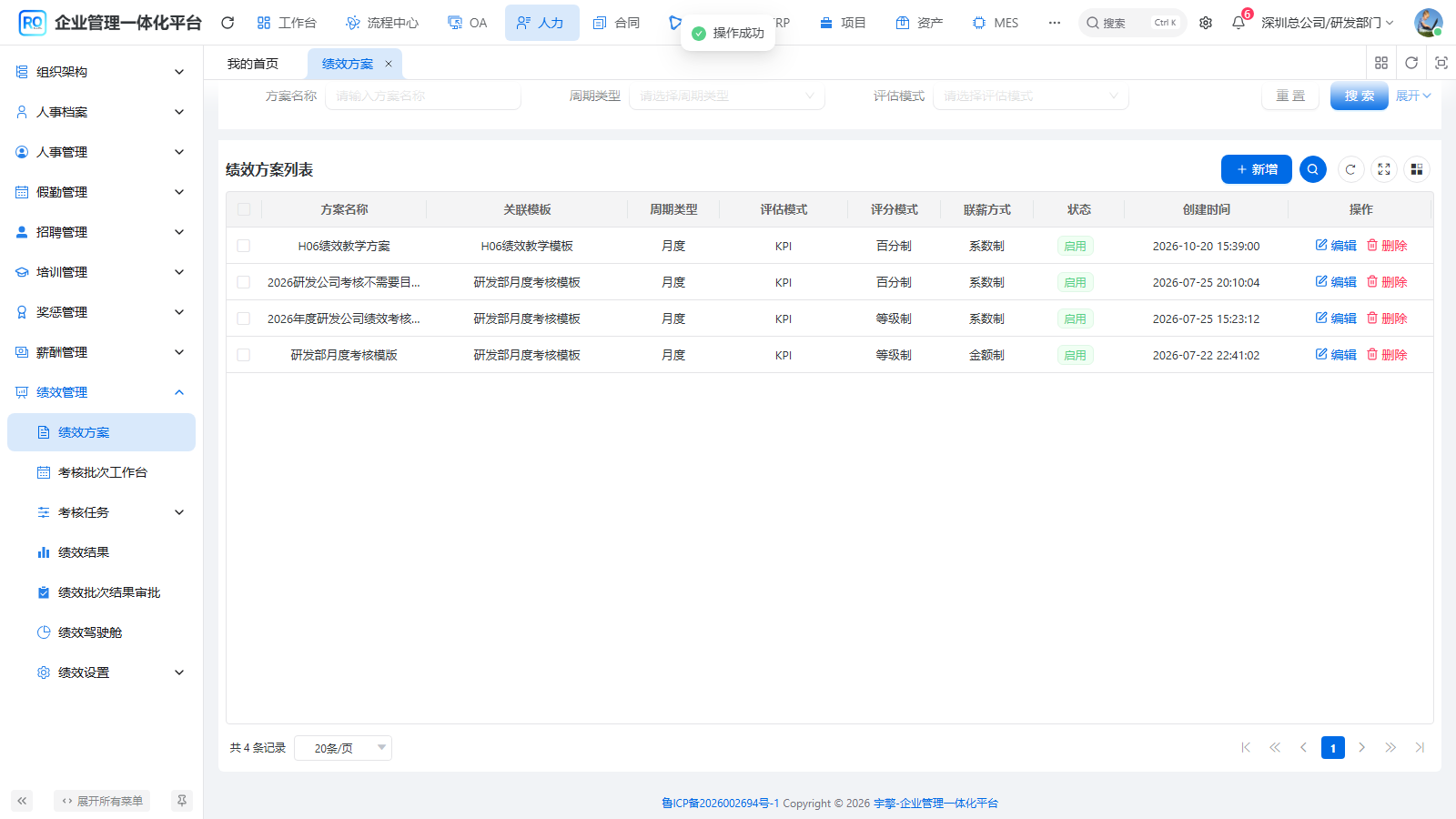Click the tab layout grid icon
The width and height of the screenshot is (1456, 819).
point(1381,63)
